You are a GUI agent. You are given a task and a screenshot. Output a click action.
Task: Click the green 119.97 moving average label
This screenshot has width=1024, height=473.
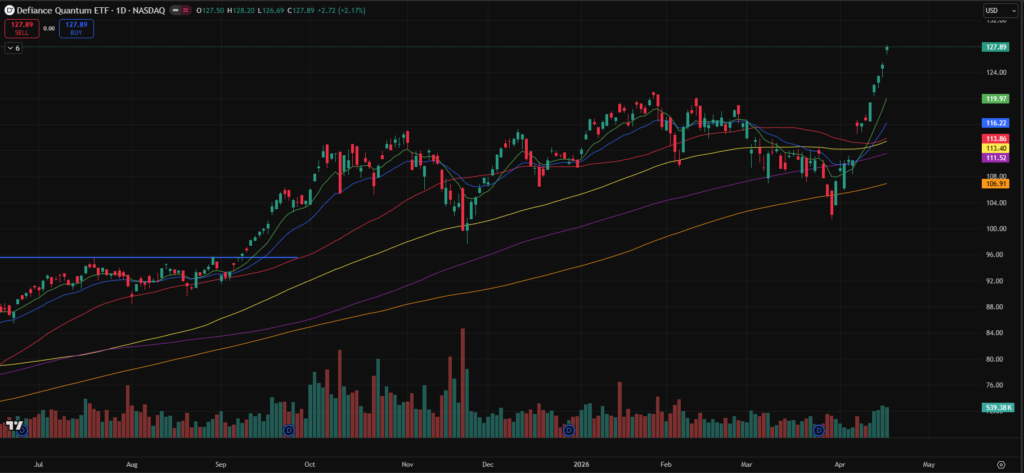995,99
